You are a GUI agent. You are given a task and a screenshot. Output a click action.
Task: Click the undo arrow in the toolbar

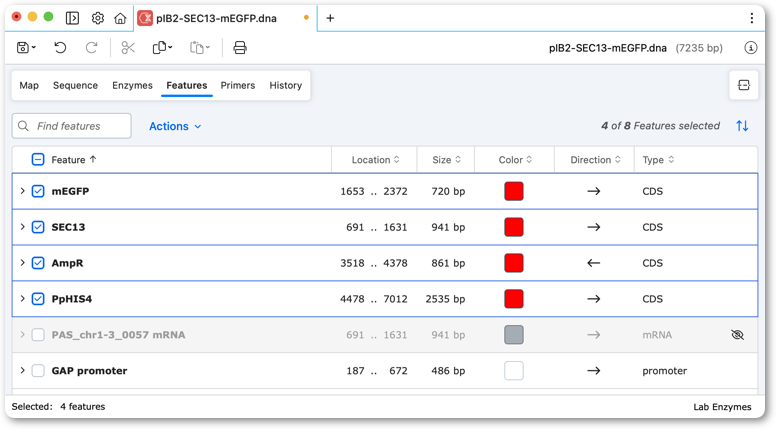tap(60, 48)
